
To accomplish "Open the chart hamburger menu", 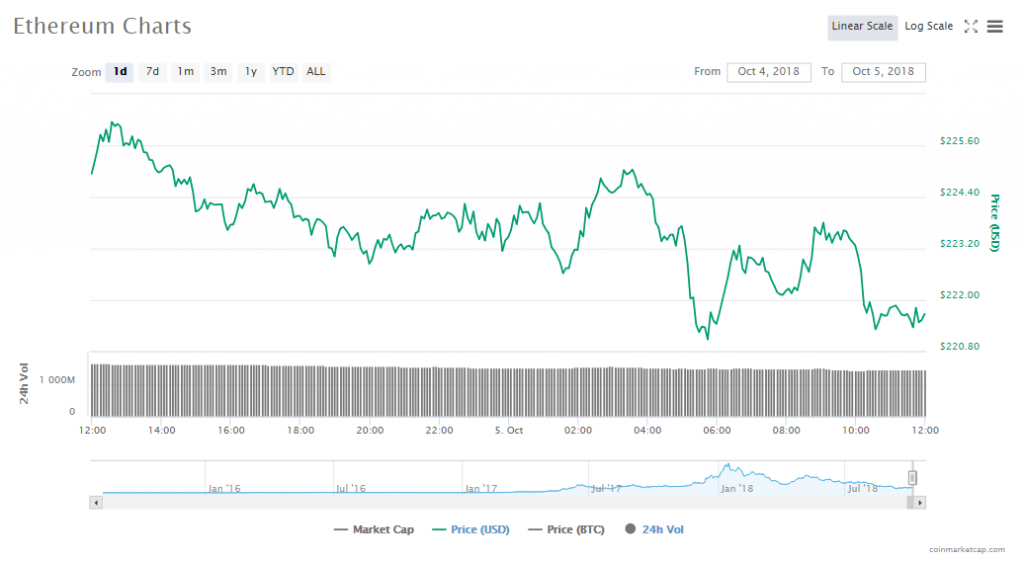I will [x=995, y=27].
